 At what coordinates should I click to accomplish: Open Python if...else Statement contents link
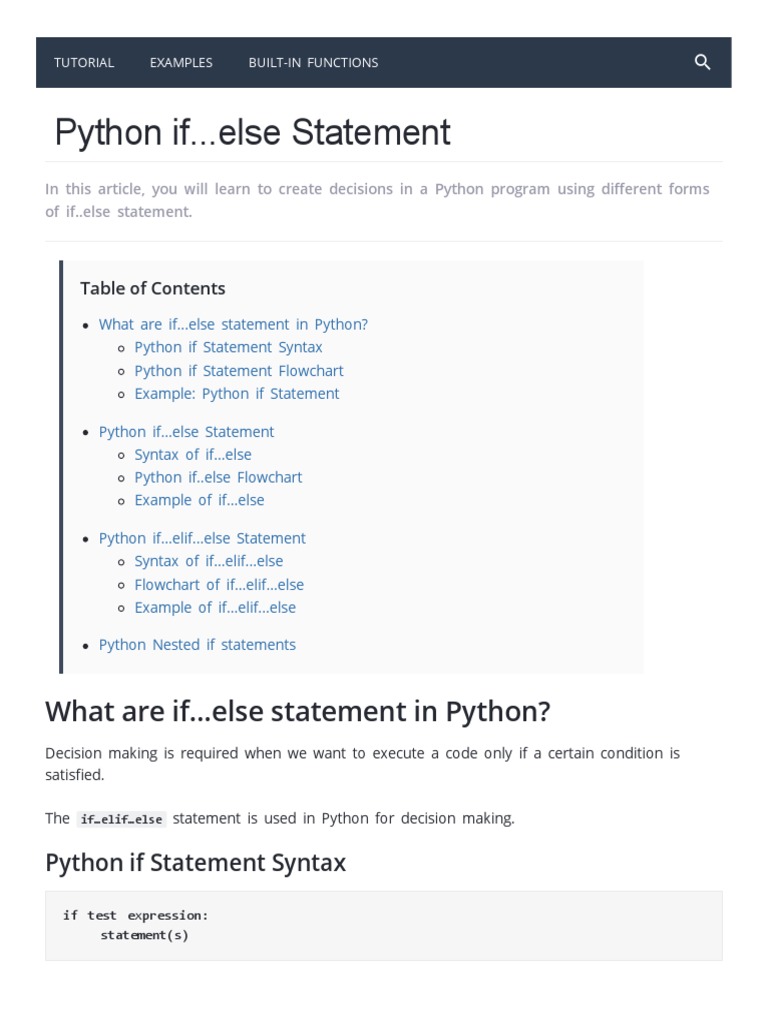(x=186, y=431)
